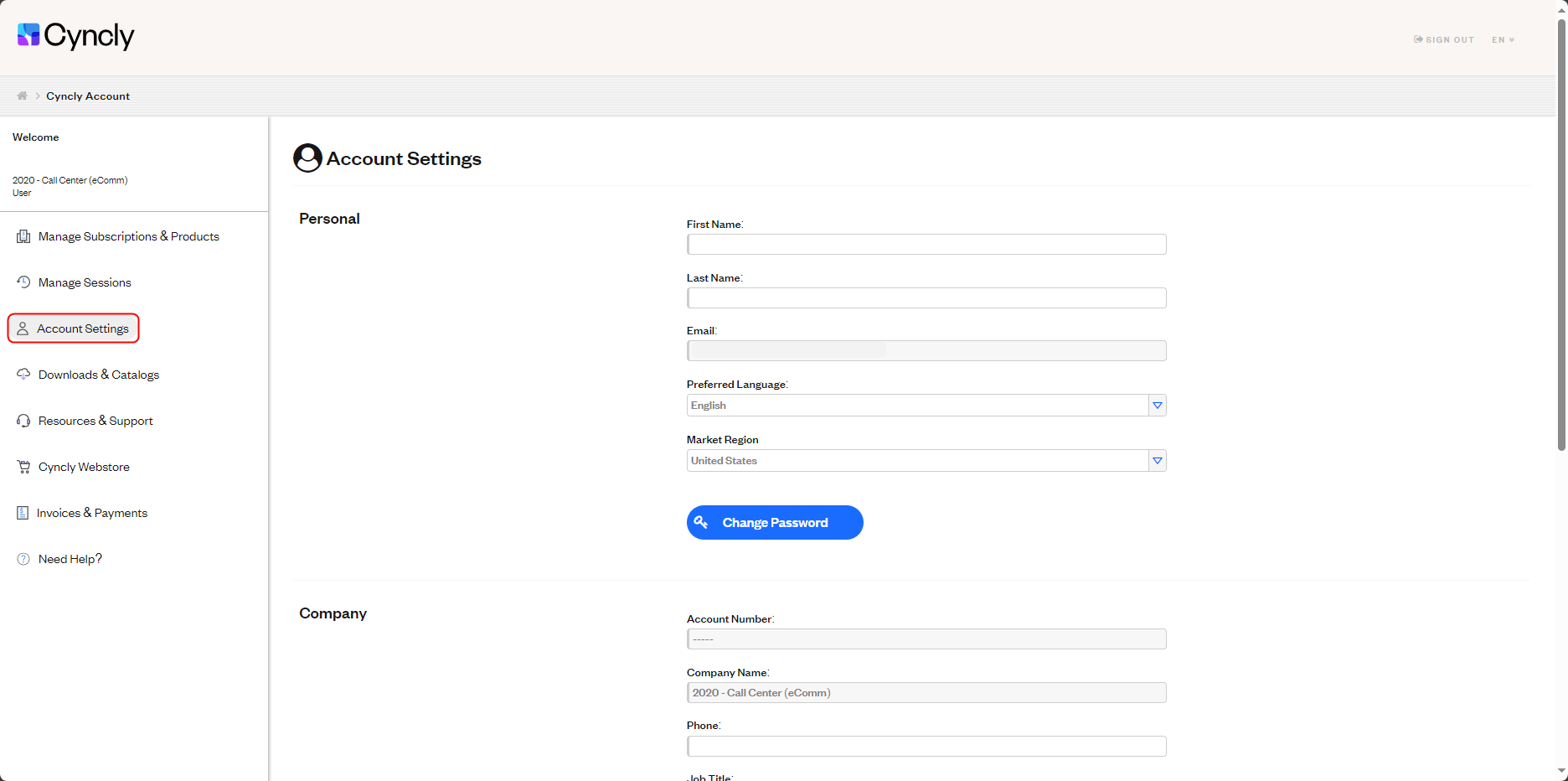Click the Cyncly logo
Image resolution: width=1568 pixels, height=781 pixels.
[x=75, y=35]
